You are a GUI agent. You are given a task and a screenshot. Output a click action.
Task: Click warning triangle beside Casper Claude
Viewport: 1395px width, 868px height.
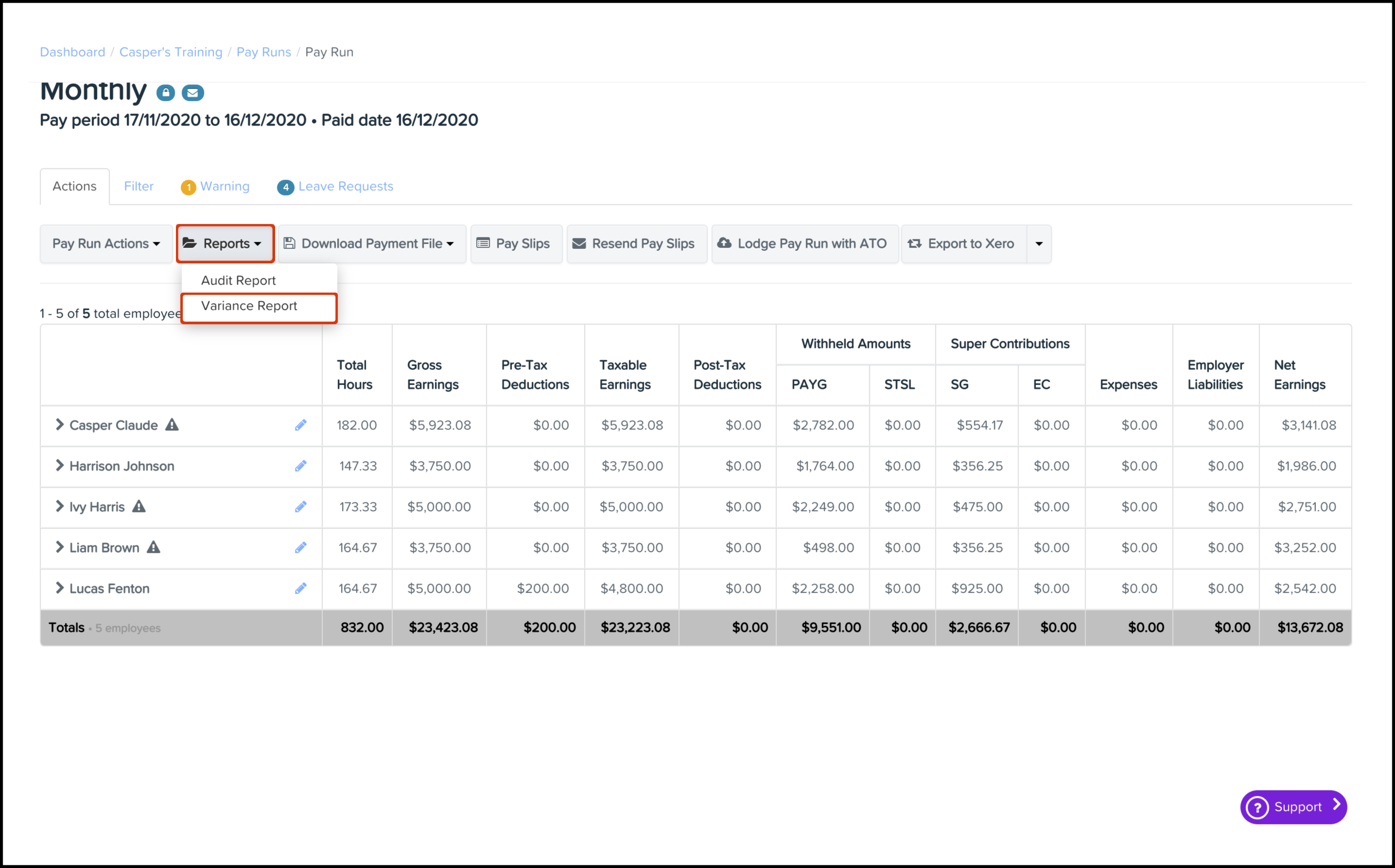(172, 425)
